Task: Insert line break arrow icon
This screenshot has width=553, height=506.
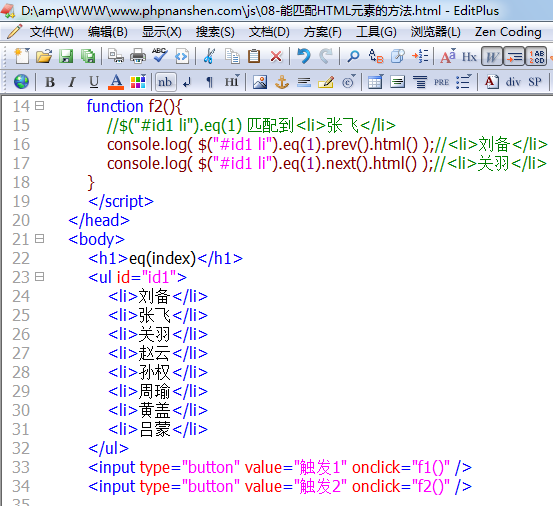Action: tap(187, 82)
